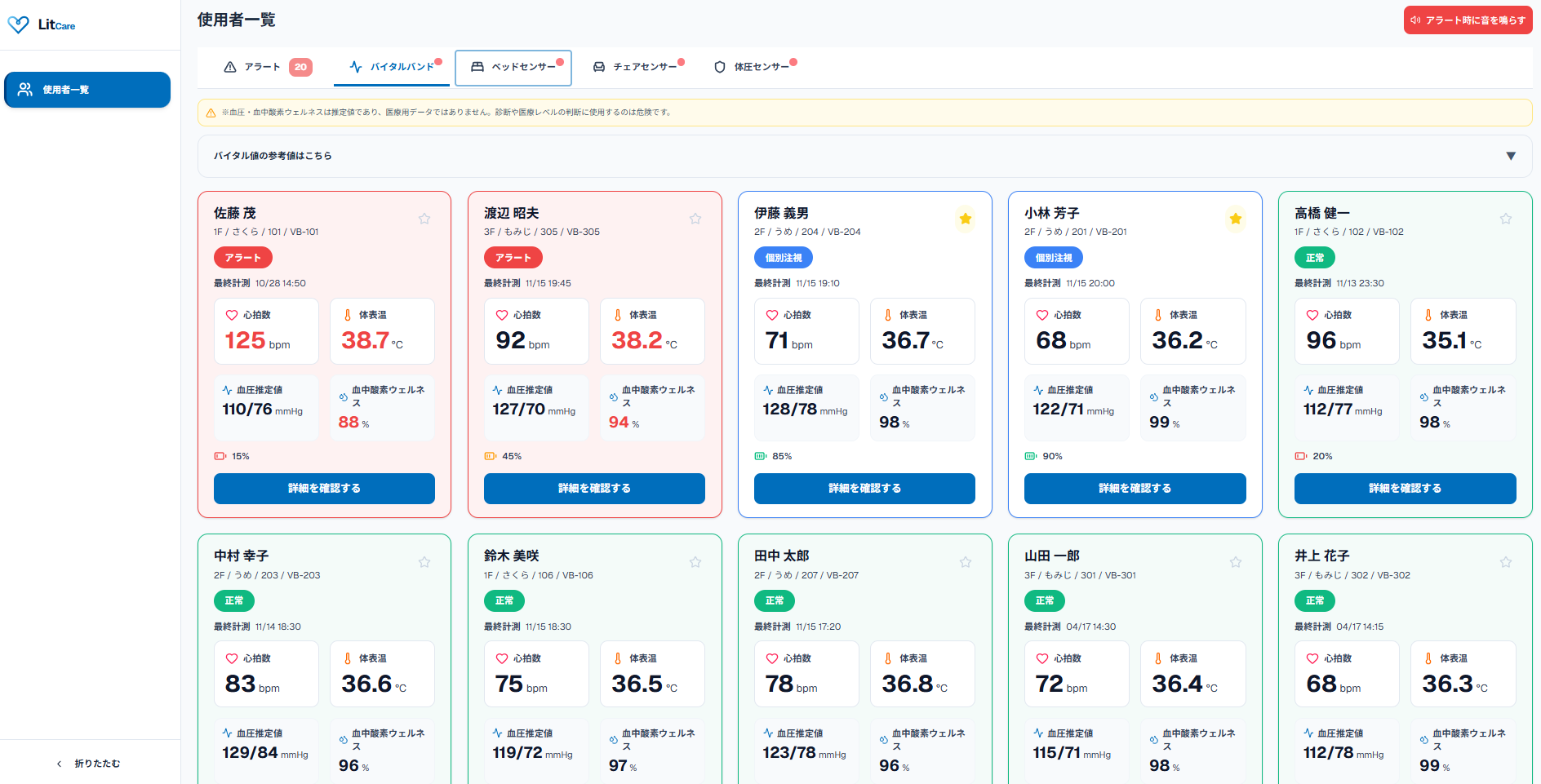
Task: Toggle favorite star for 山田 一郎
Action: point(1236,562)
